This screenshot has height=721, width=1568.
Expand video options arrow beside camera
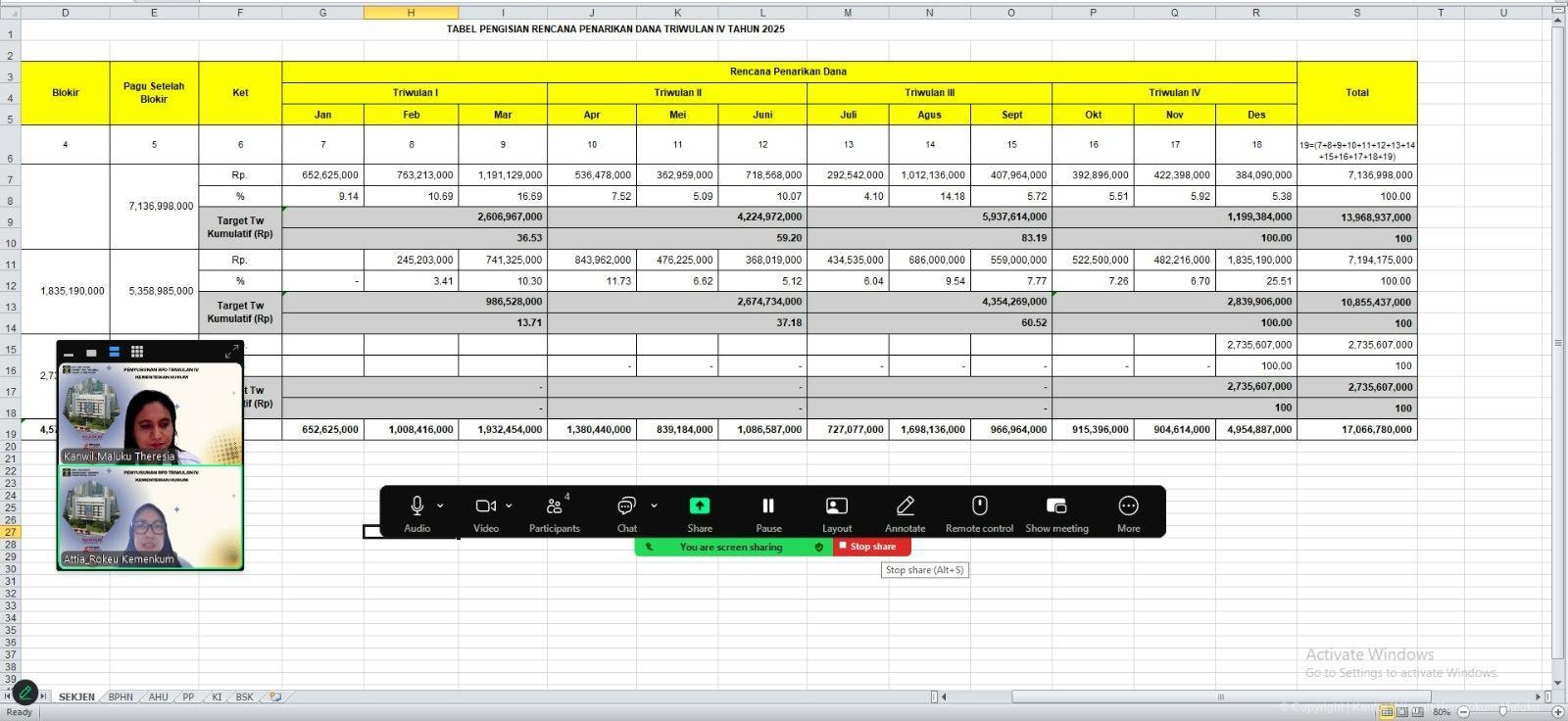pyautogui.click(x=509, y=505)
